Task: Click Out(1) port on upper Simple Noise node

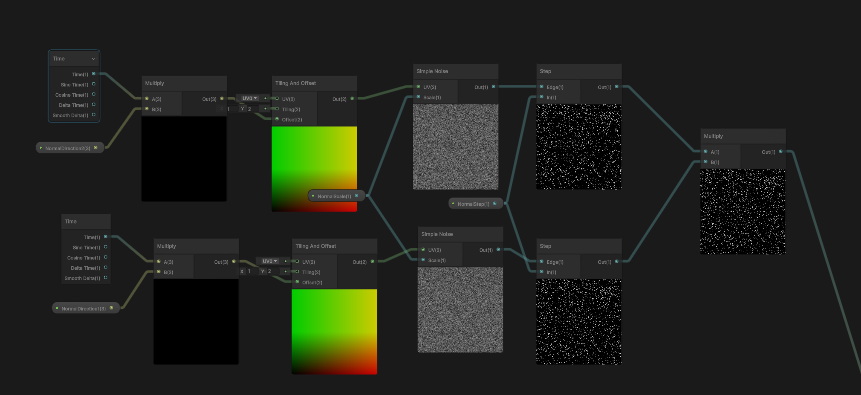Action: (494, 87)
